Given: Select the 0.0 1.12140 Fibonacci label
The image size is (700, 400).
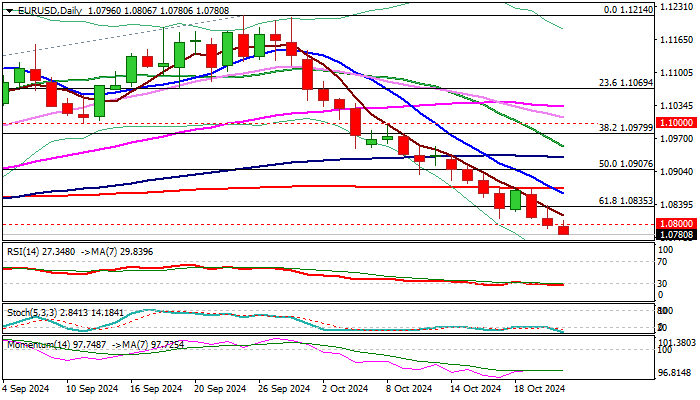Looking at the screenshot, I should pos(628,9).
